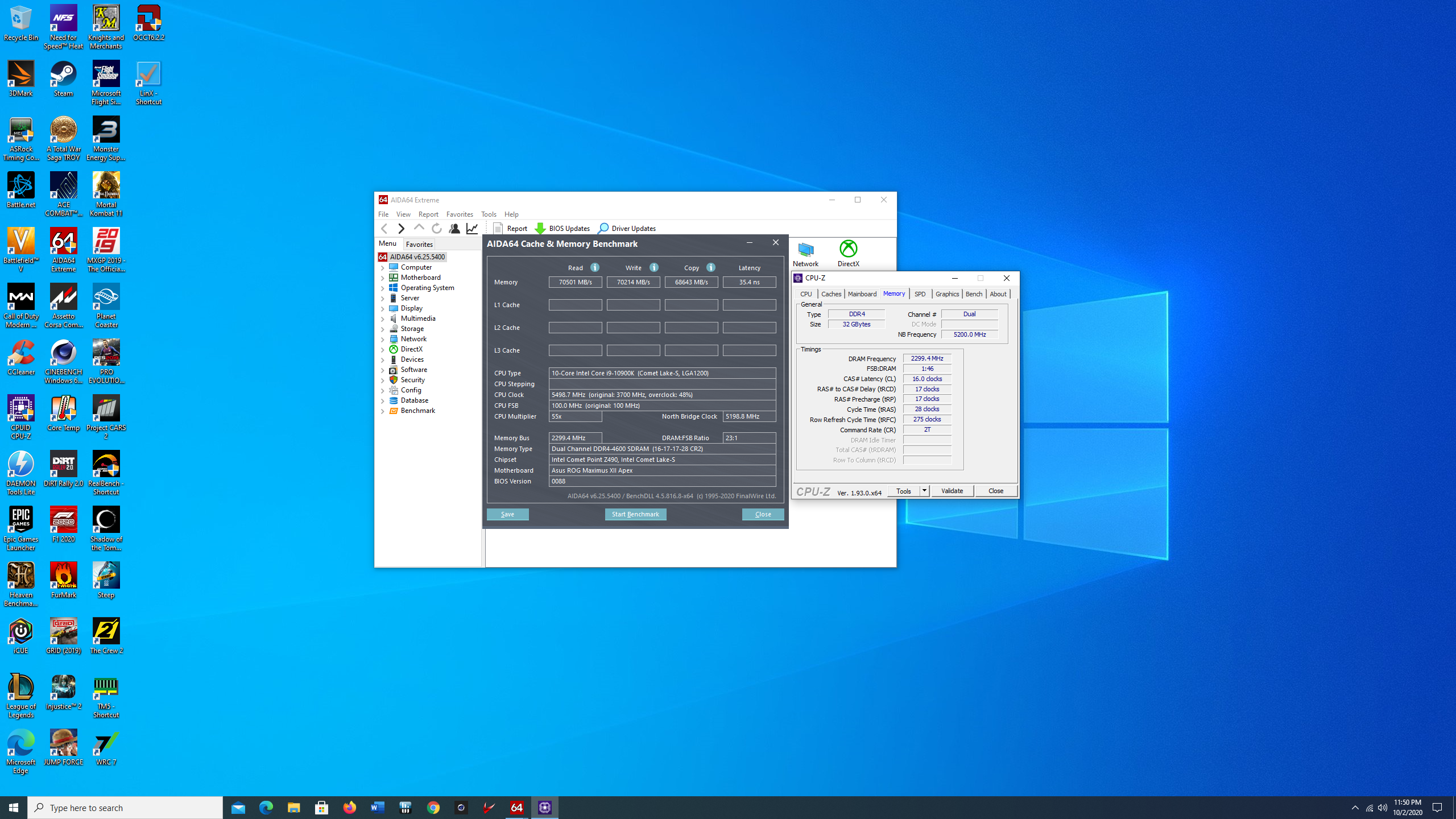The width and height of the screenshot is (1456, 819).
Task: Expand the Display tree node
Action: (x=383, y=309)
